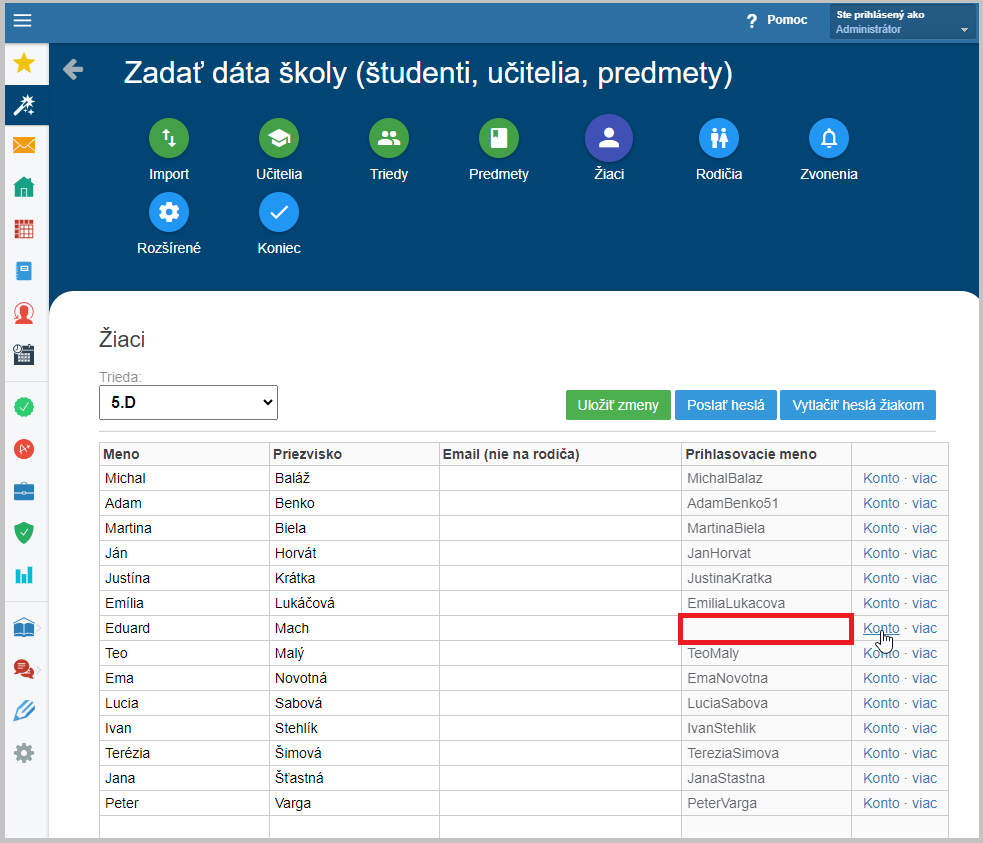Click viac link for Martina Biela
The height and width of the screenshot is (843, 983).
pos(924,528)
